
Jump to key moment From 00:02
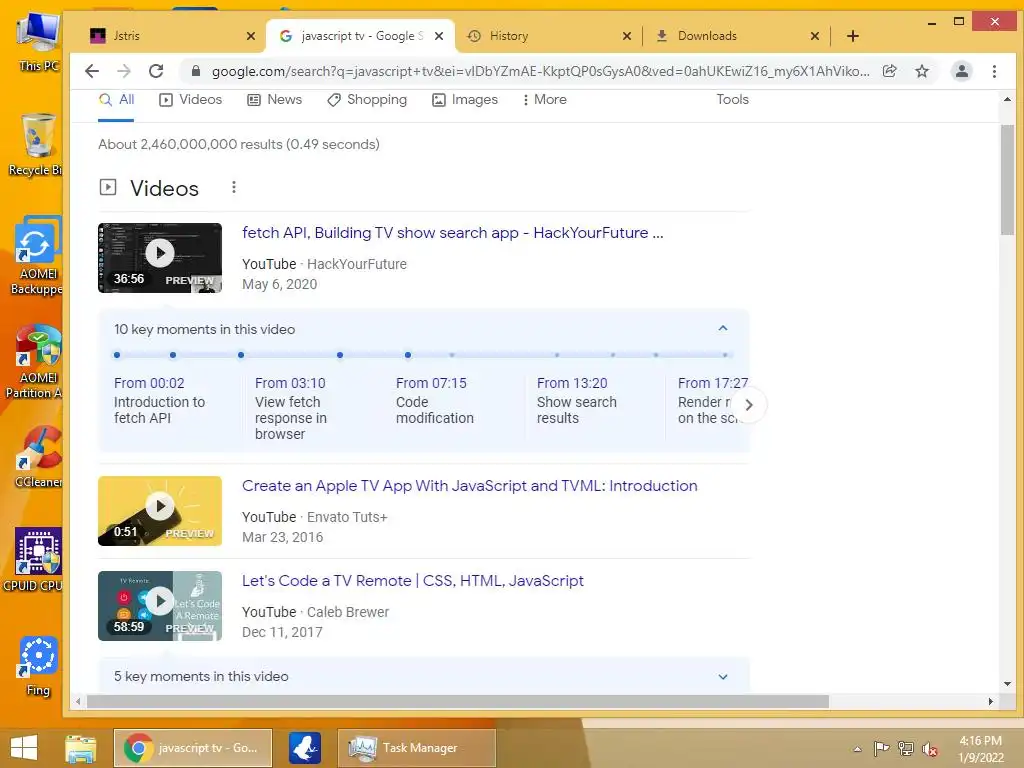(x=149, y=383)
